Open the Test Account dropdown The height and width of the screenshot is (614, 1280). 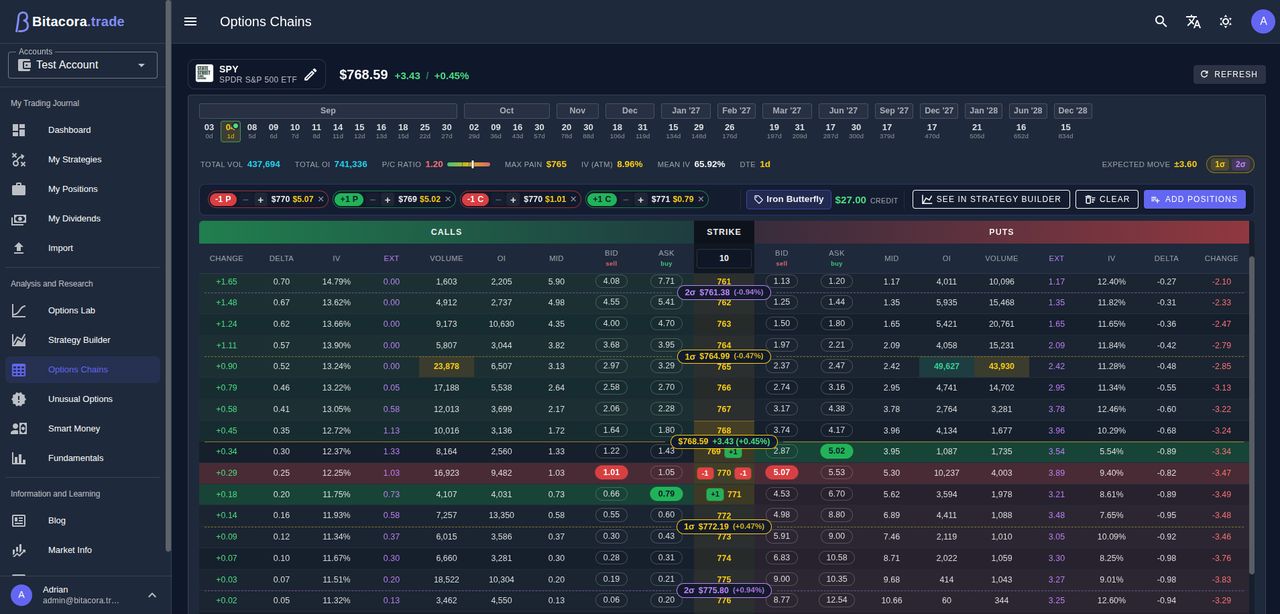(83, 65)
